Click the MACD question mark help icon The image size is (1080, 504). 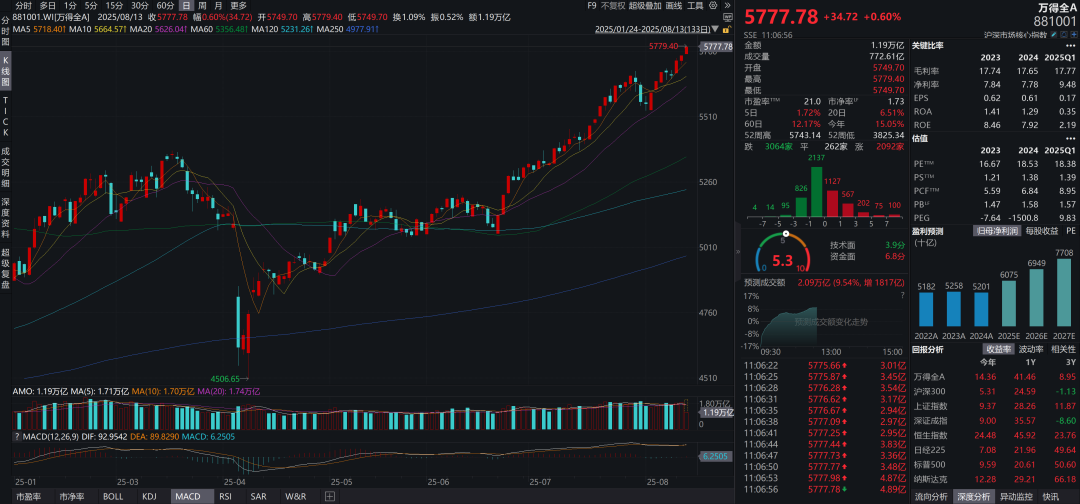coord(17,437)
